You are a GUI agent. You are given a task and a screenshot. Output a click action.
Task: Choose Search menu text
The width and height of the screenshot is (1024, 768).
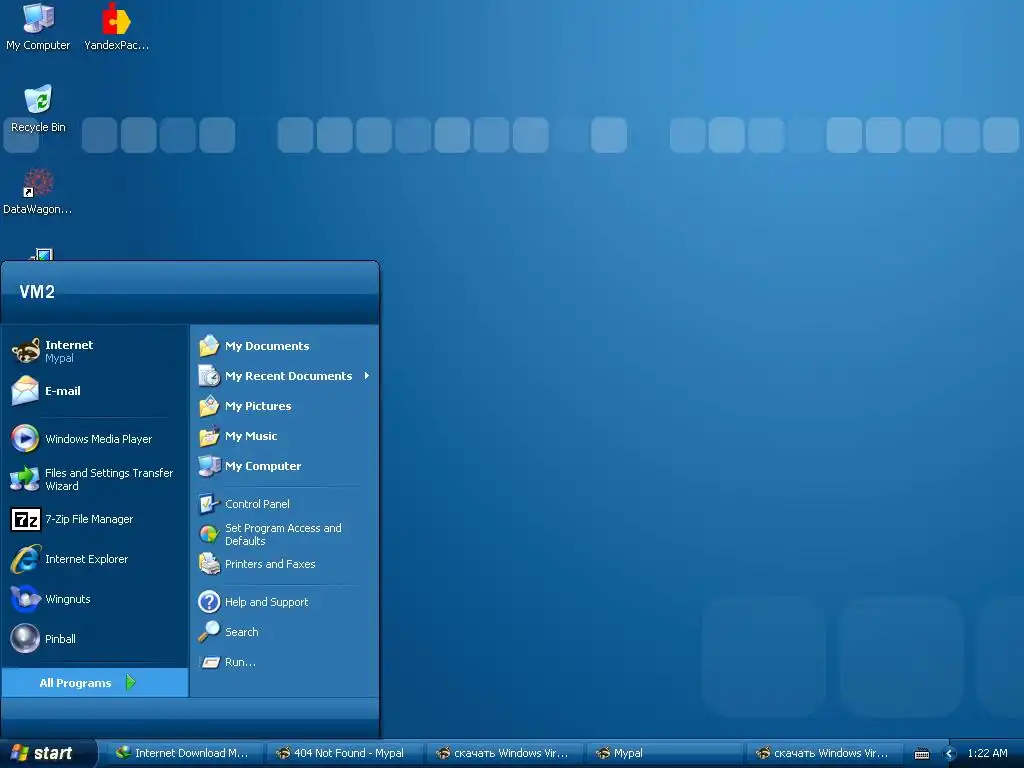(x=242, y=632)
